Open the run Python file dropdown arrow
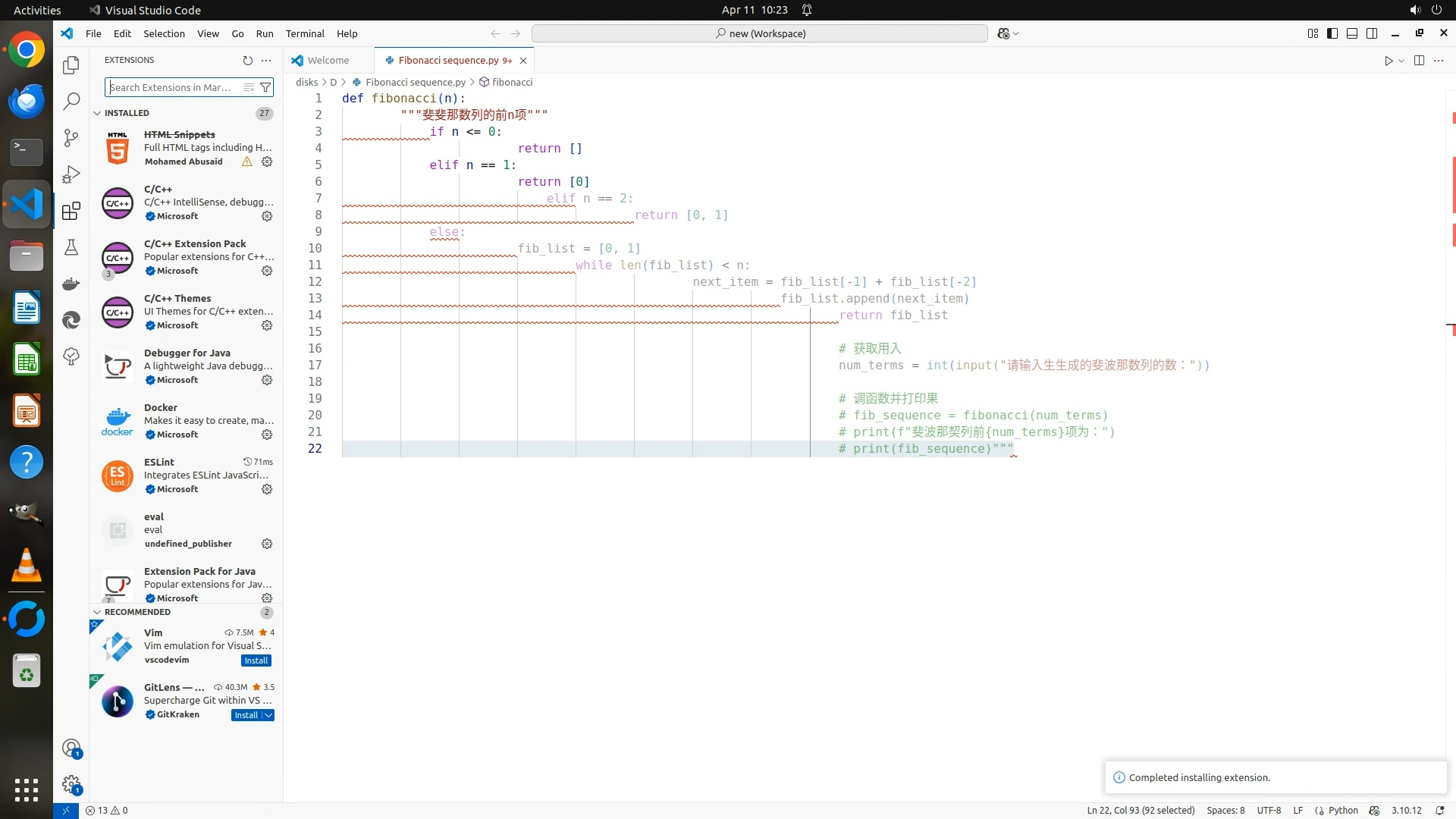The height and width of the screenshot is (819, 1456). pos(1401,61)
